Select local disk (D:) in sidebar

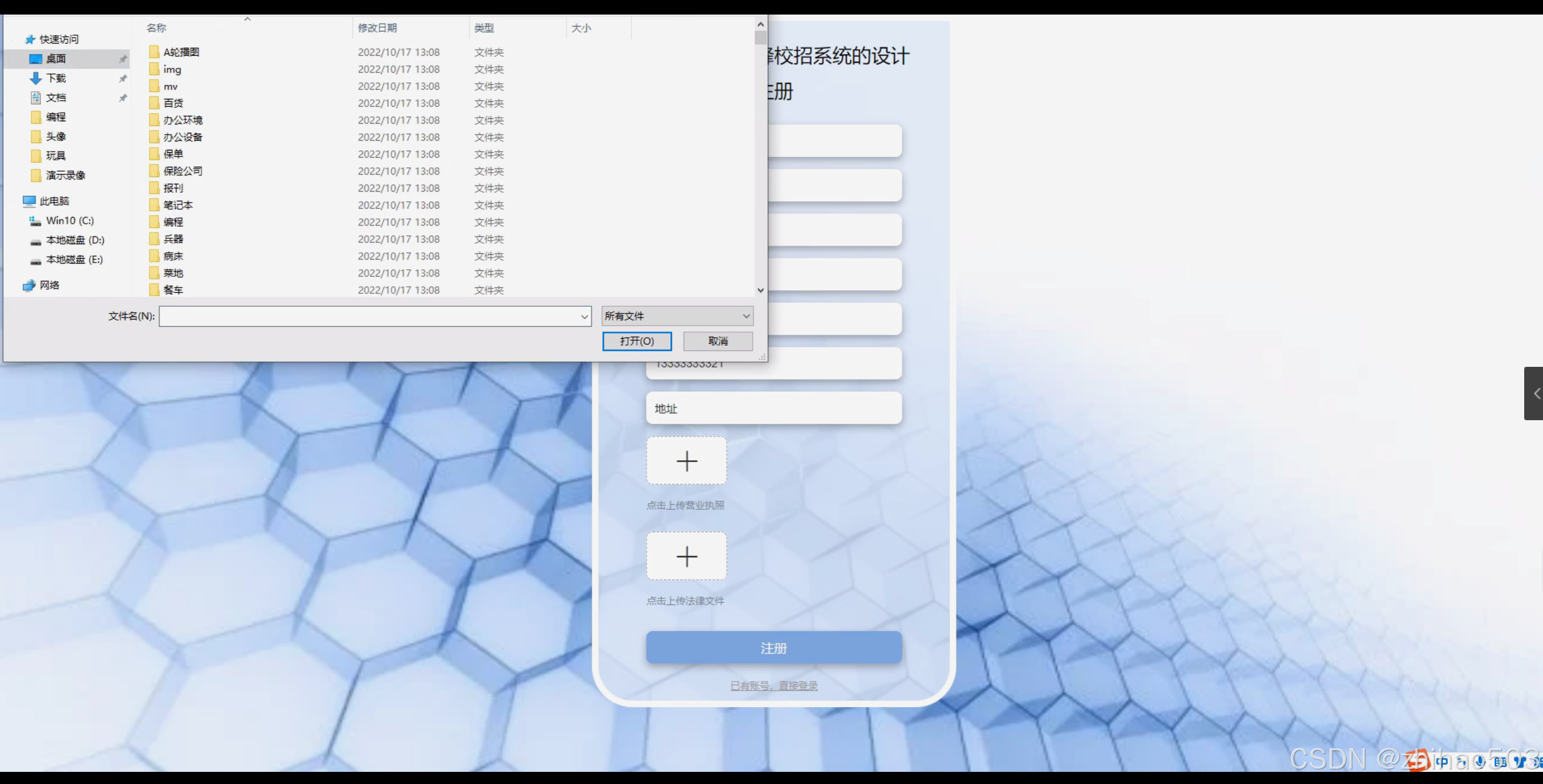tap(75, 240)
